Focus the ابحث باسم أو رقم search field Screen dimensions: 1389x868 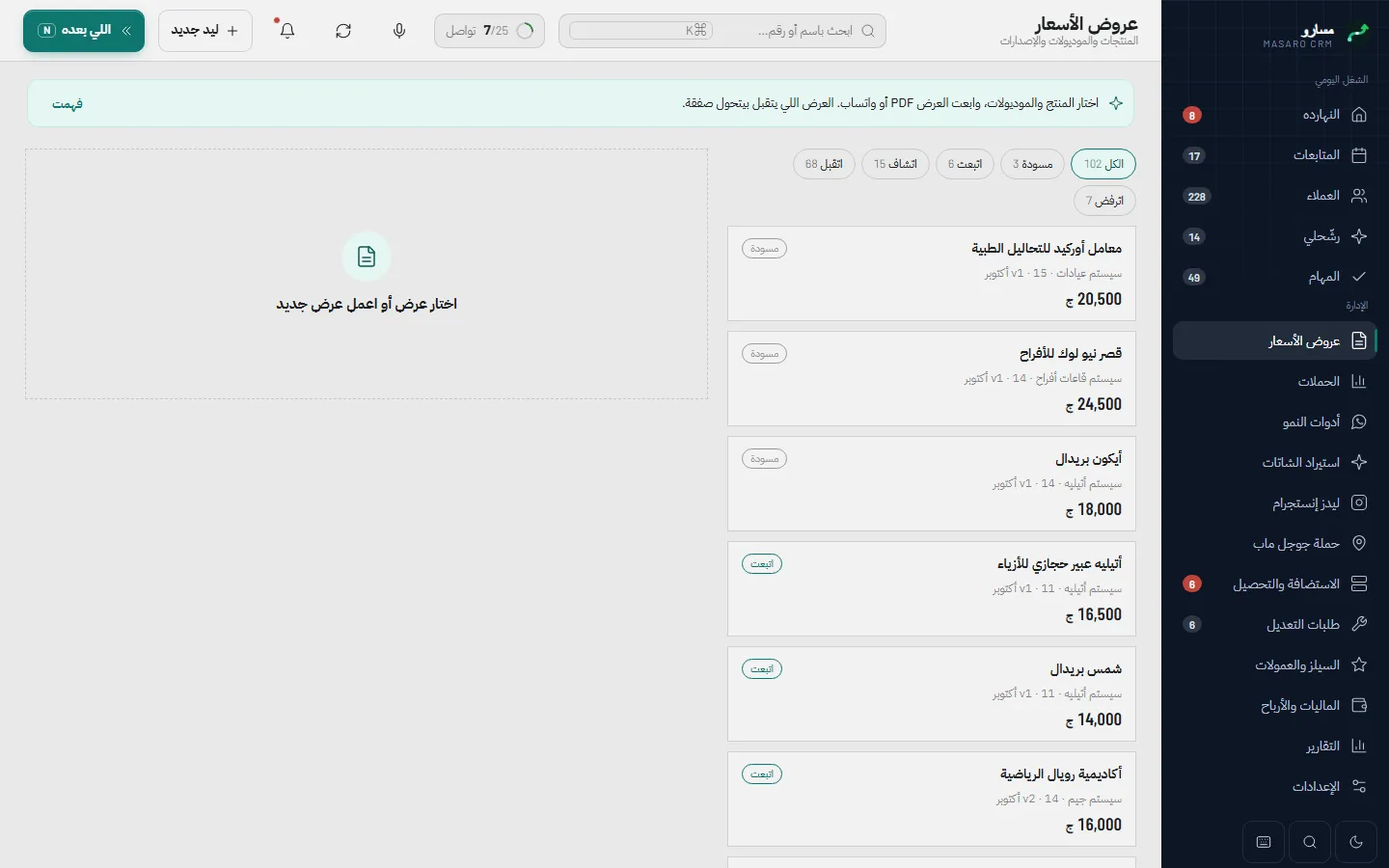click(722, 31)
